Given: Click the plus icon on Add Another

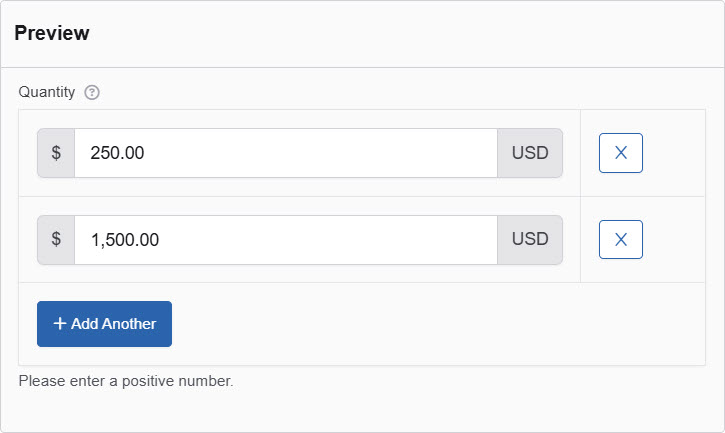Looking at the screenshot, I should [60, 324].
